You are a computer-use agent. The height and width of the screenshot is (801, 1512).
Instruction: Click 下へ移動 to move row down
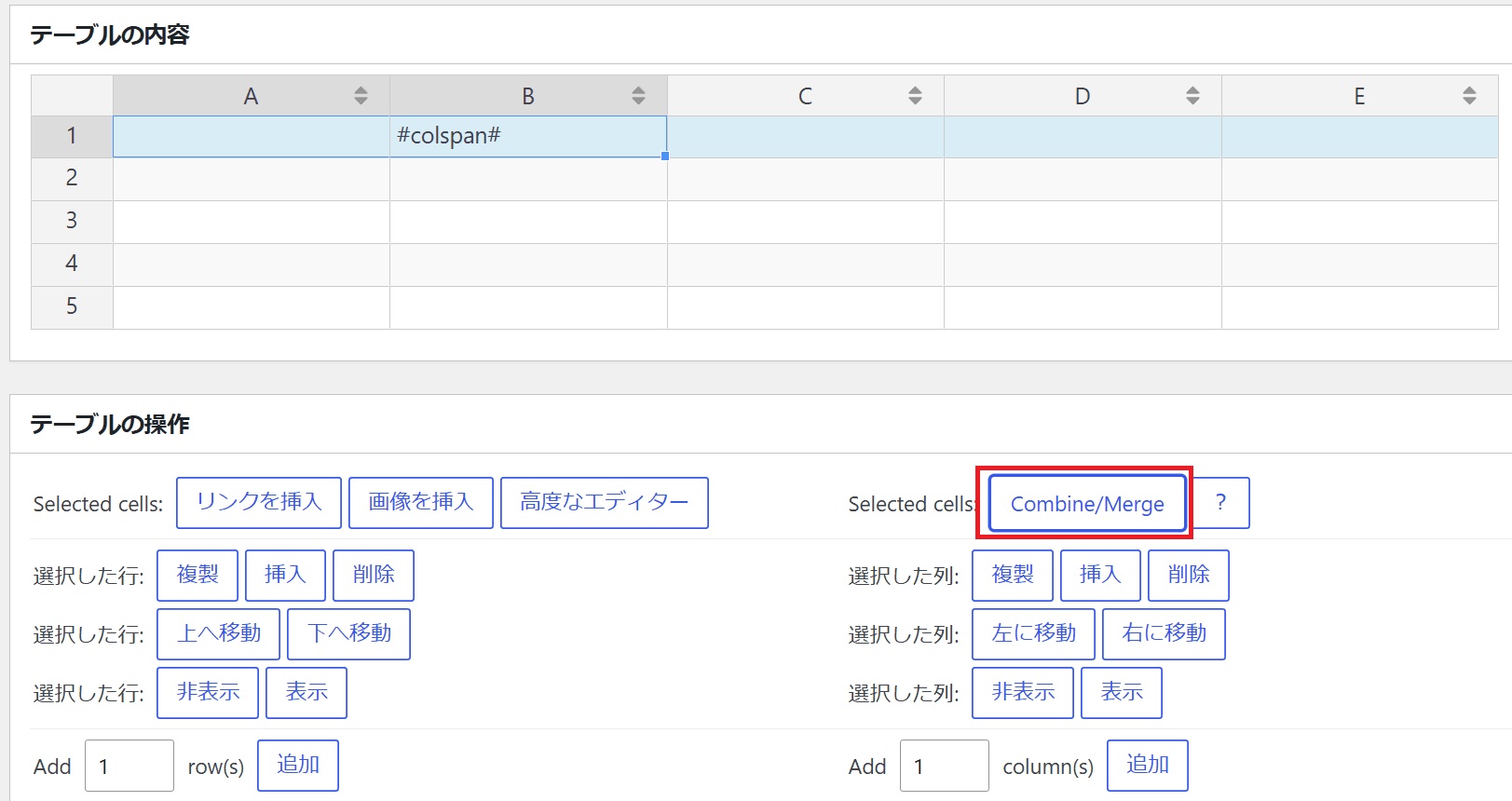[349, 634]
